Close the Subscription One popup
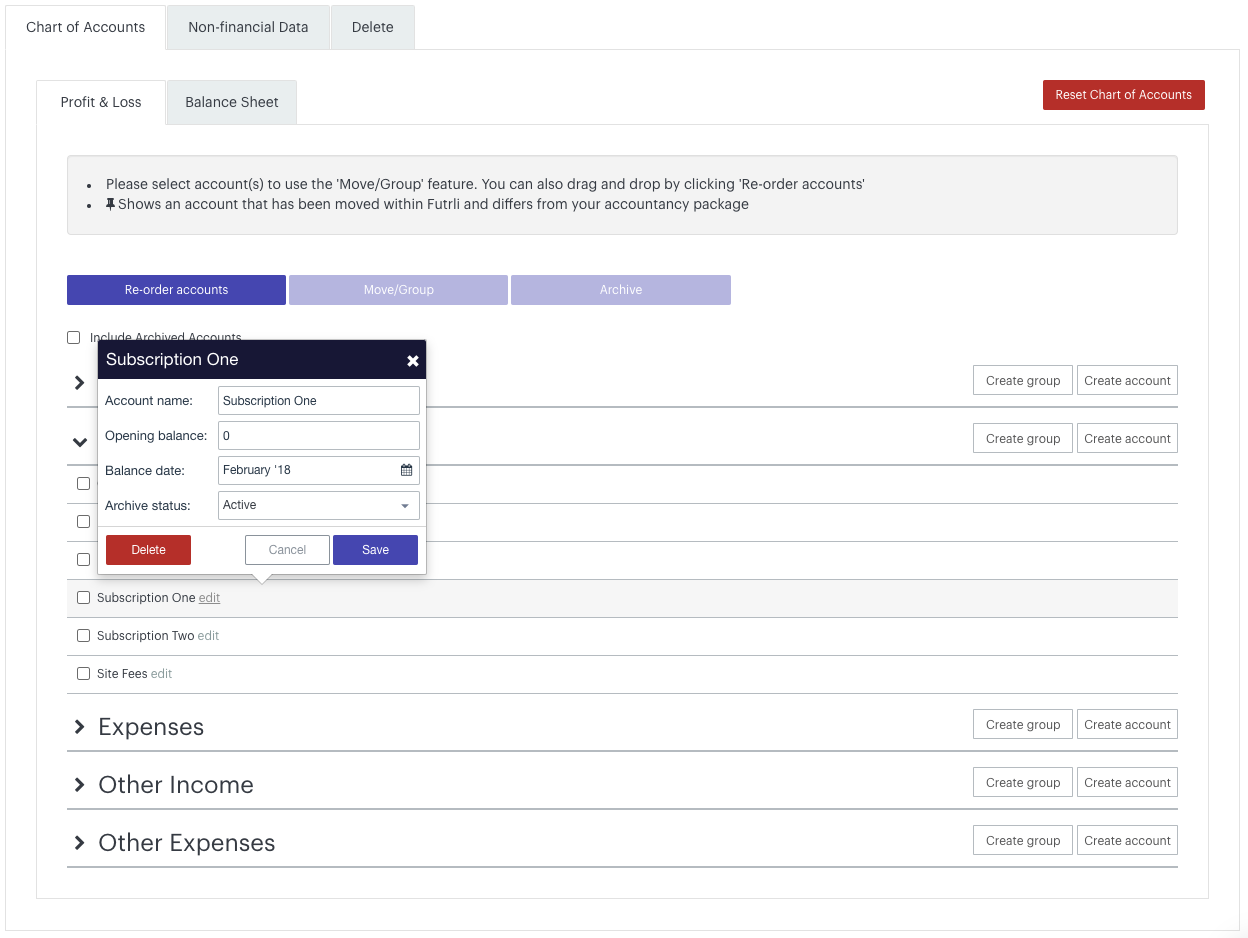 (413, 361)
